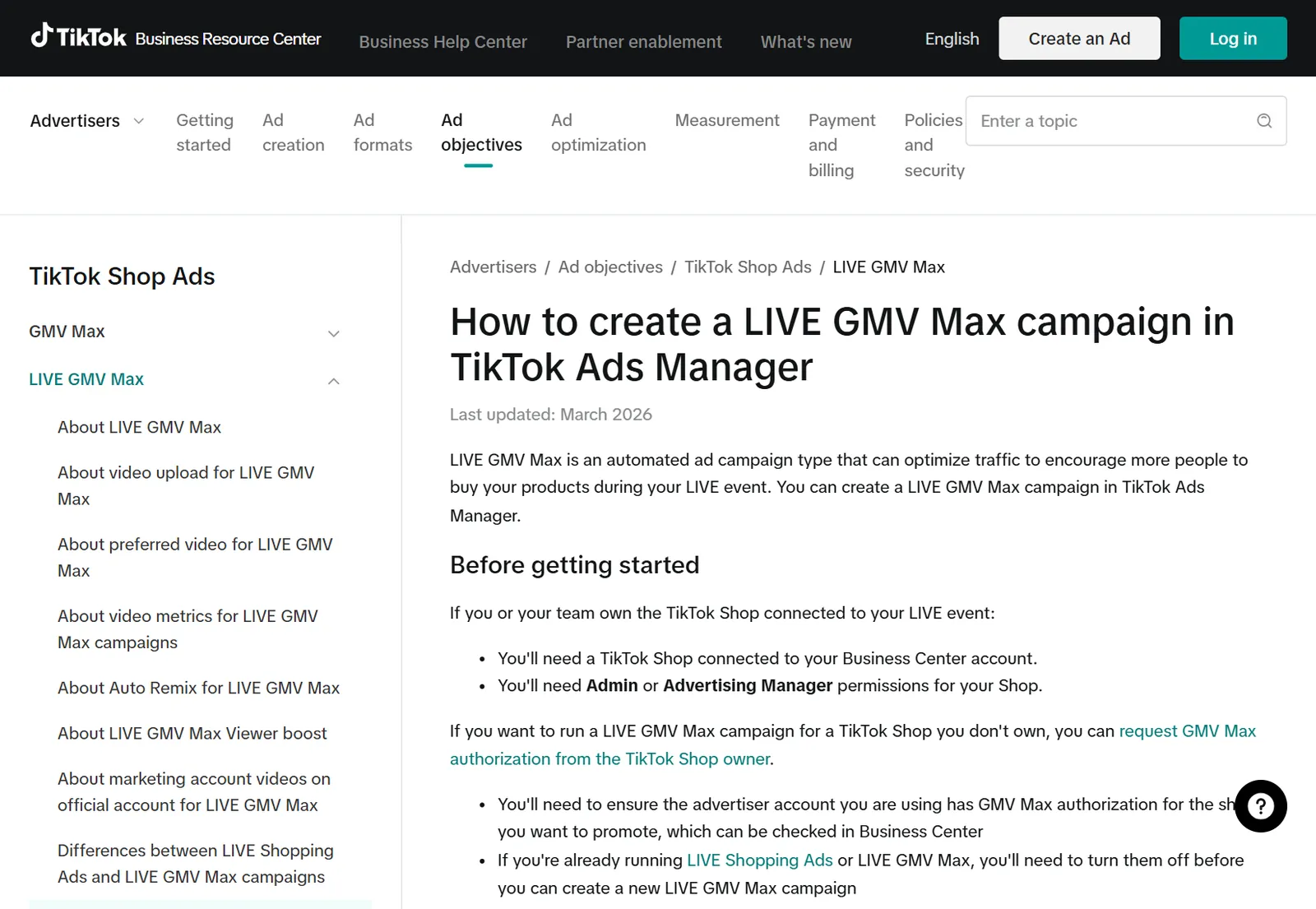
Task: Open the English language selector
Action: click(952, 39)
